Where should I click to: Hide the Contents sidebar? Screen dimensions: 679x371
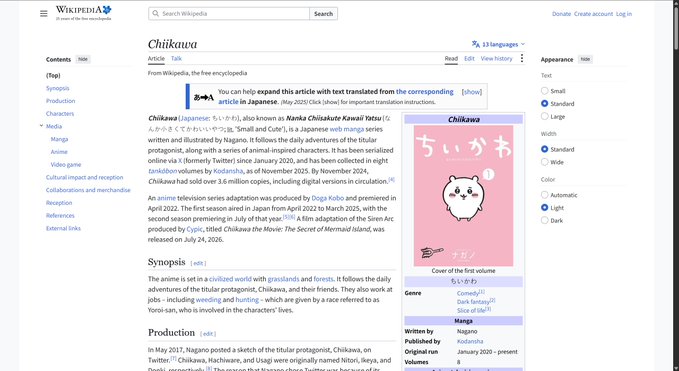pos(83,59)
